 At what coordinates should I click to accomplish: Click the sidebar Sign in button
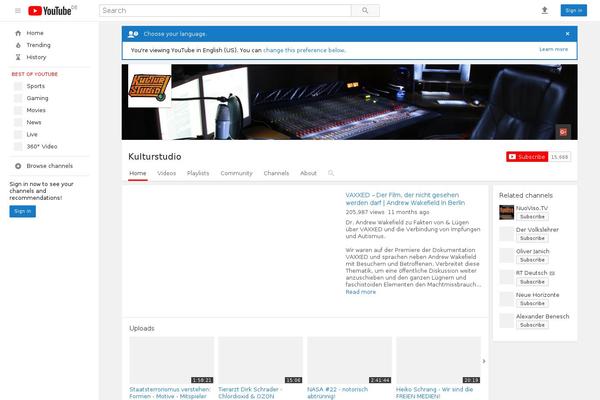tap(23, 211)
